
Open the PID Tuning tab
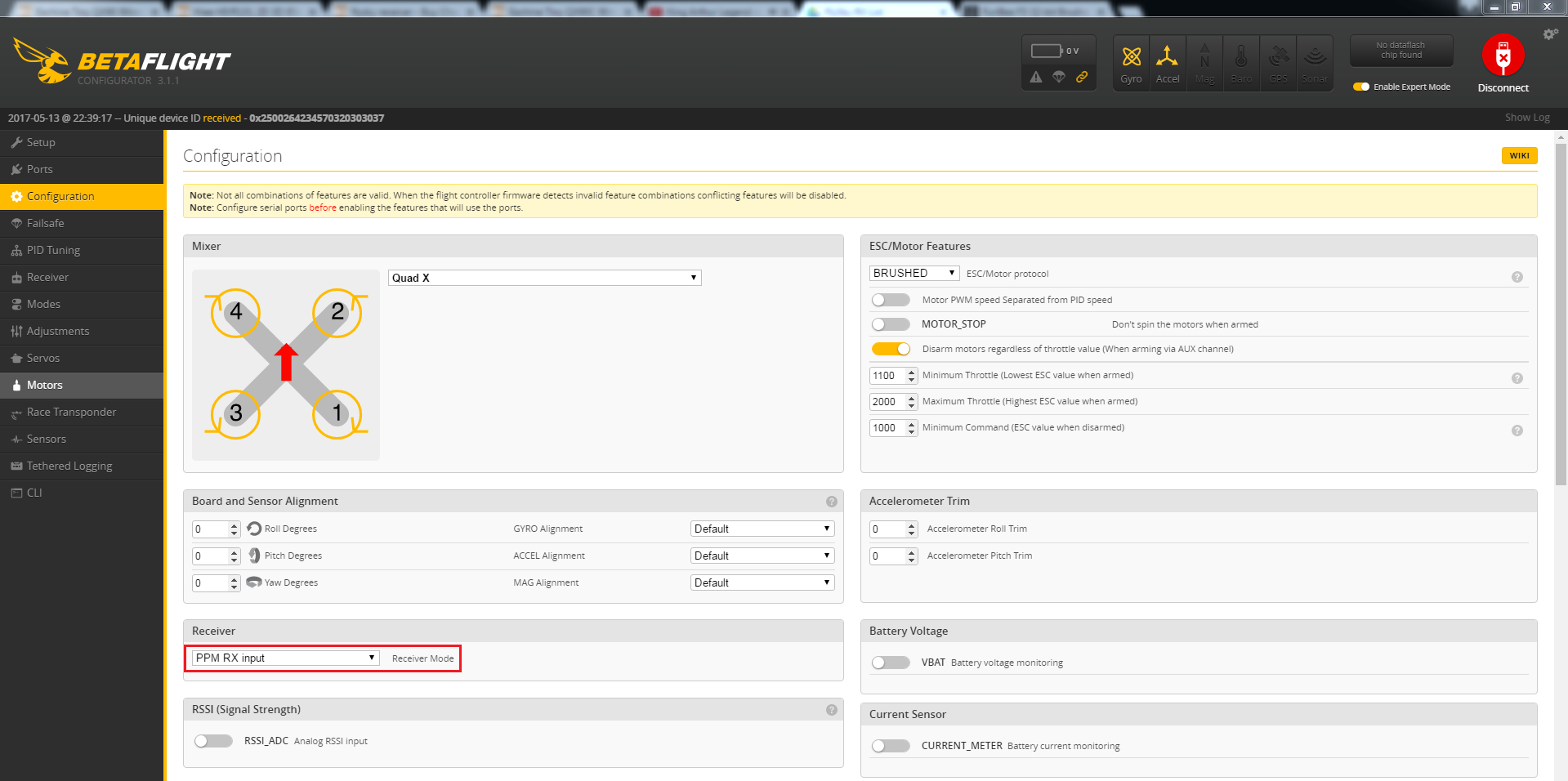pyautogui.click(x=82, y=250)
